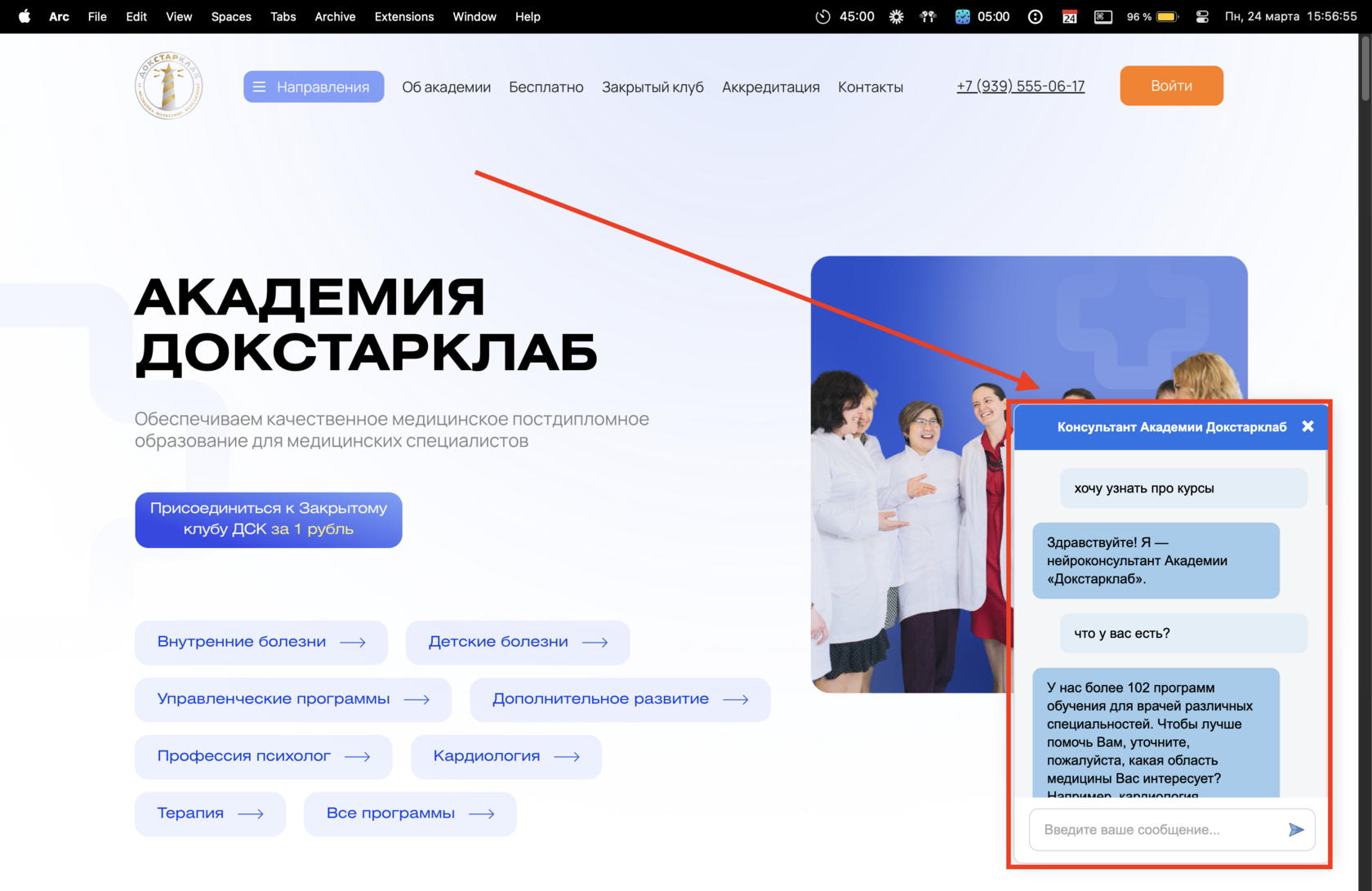The image size is (1372, 891).
Task: Open the Направления dropdown menu
Action: [314, 87]
